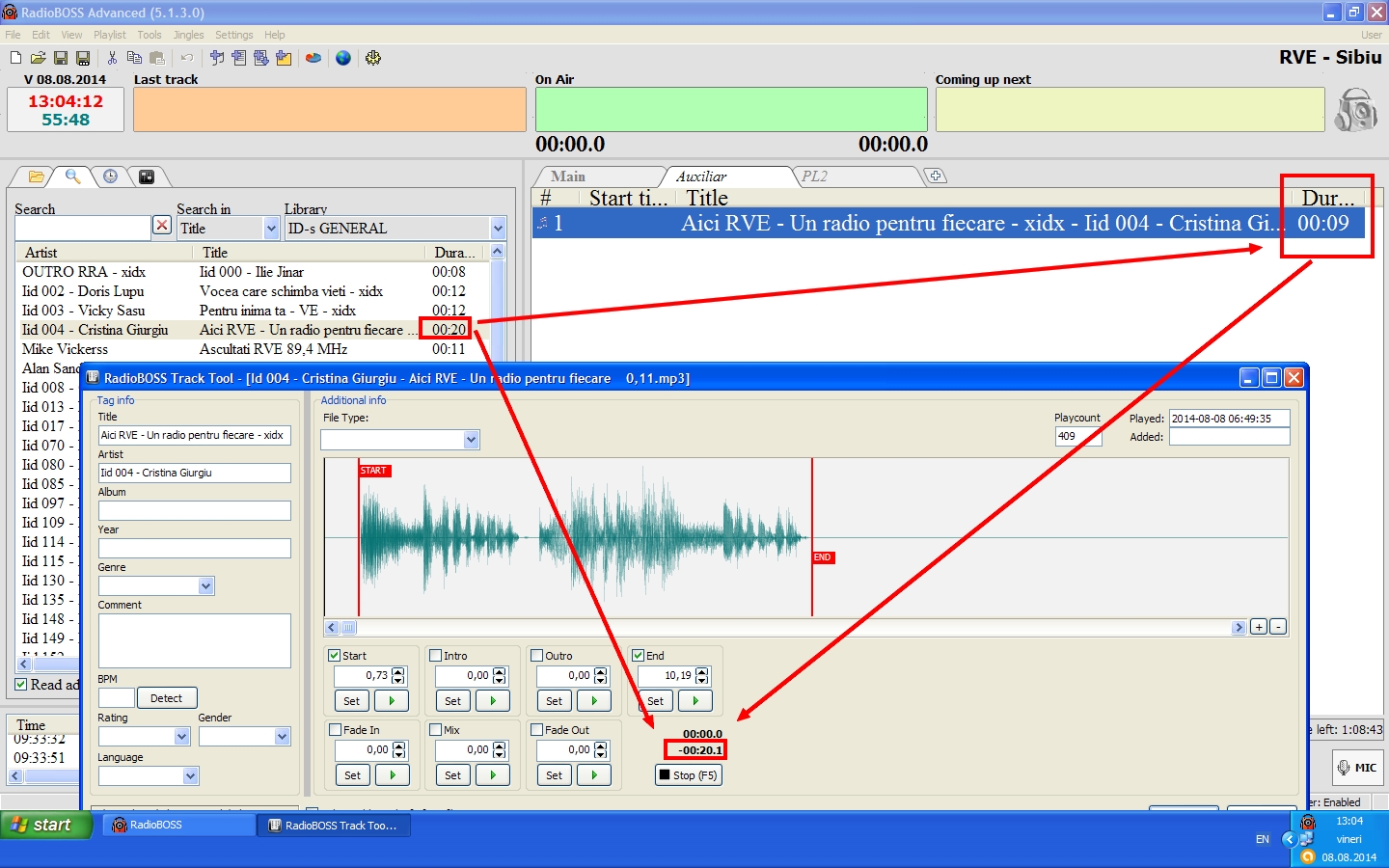Click the Start value spinner arrows

coord(398,676)
